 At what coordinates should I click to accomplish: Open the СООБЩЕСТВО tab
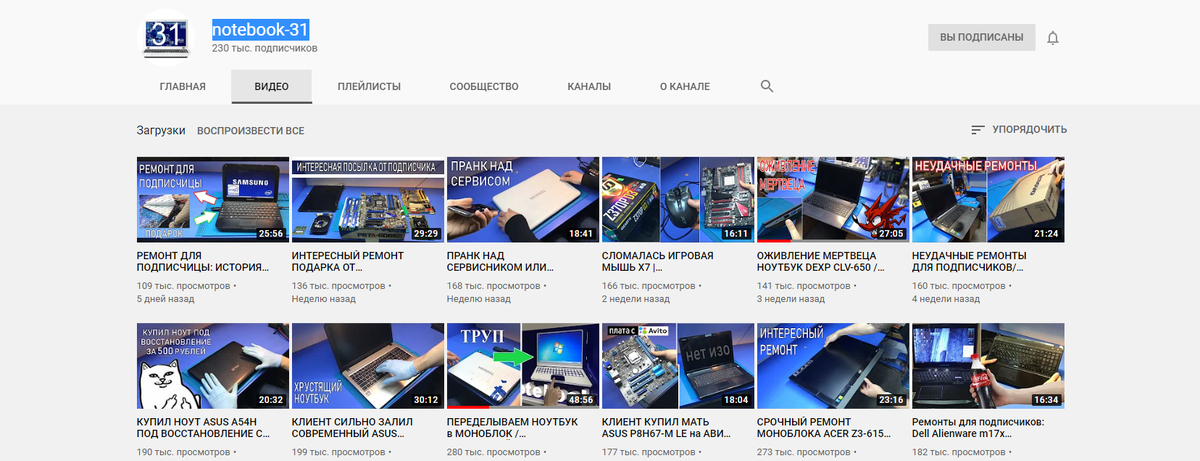tap(484, 87)
